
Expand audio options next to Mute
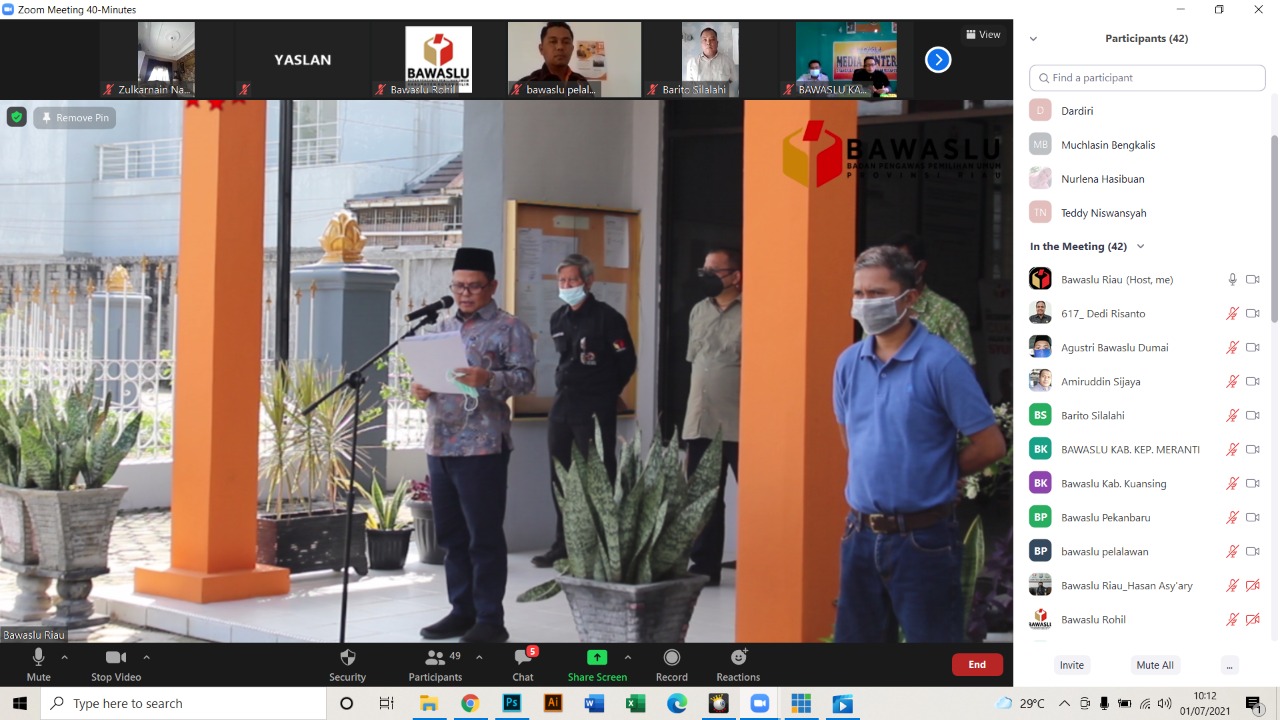[x=65, y=657]
